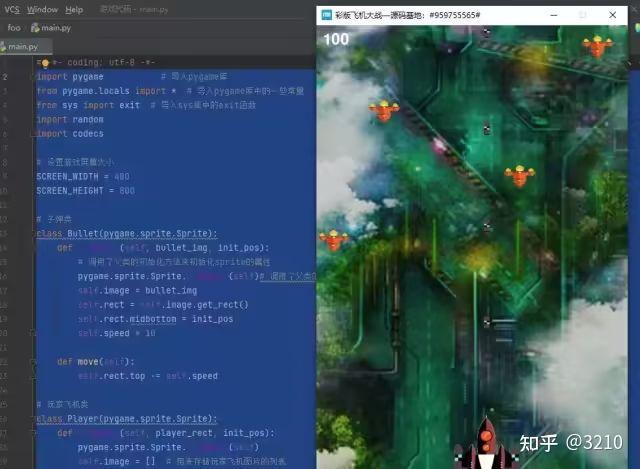Viewport: 640px width, 469px height.
Task: Minimize the airplane game window
Action: 554,15
